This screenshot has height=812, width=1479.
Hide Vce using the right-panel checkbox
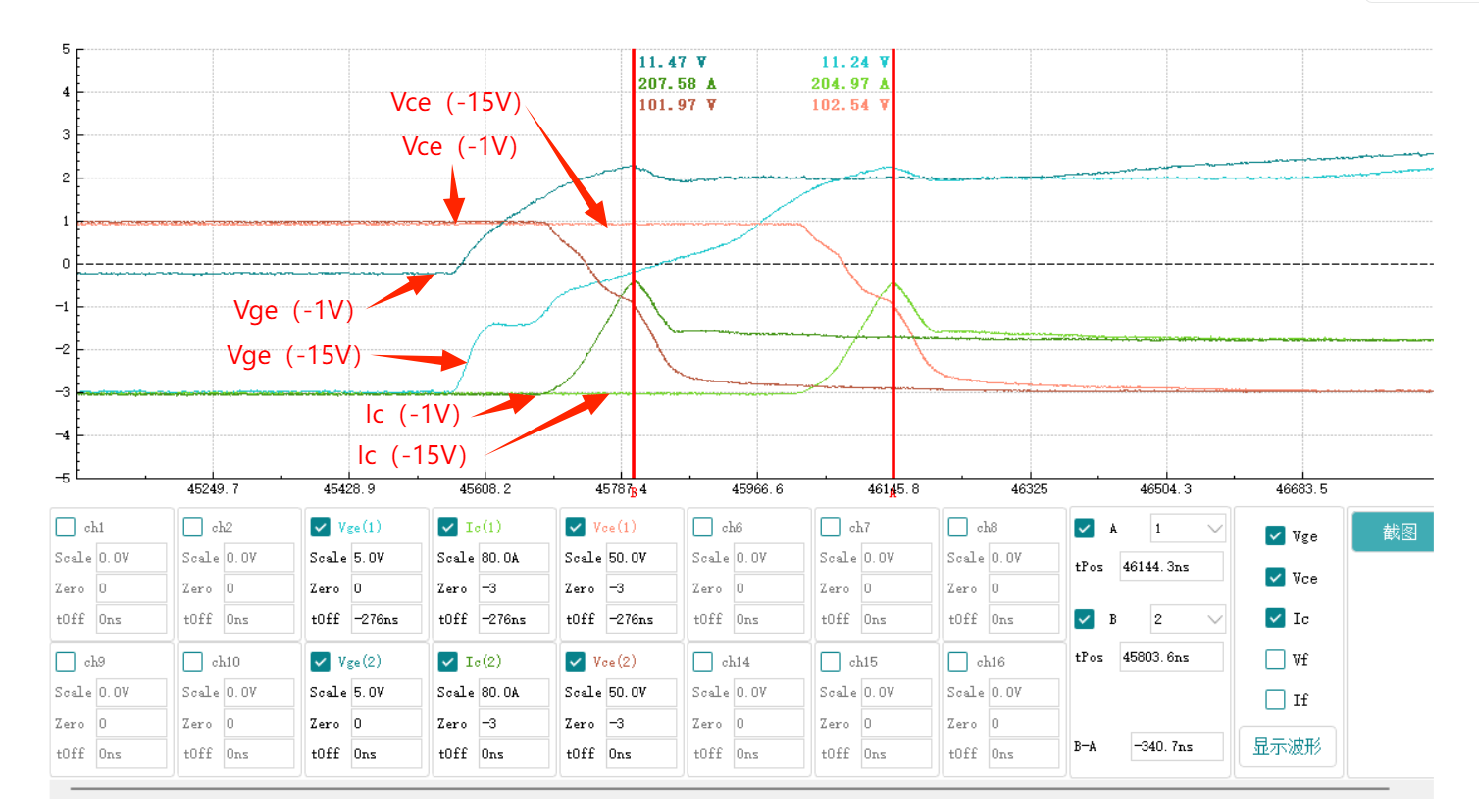(1275, 578)
